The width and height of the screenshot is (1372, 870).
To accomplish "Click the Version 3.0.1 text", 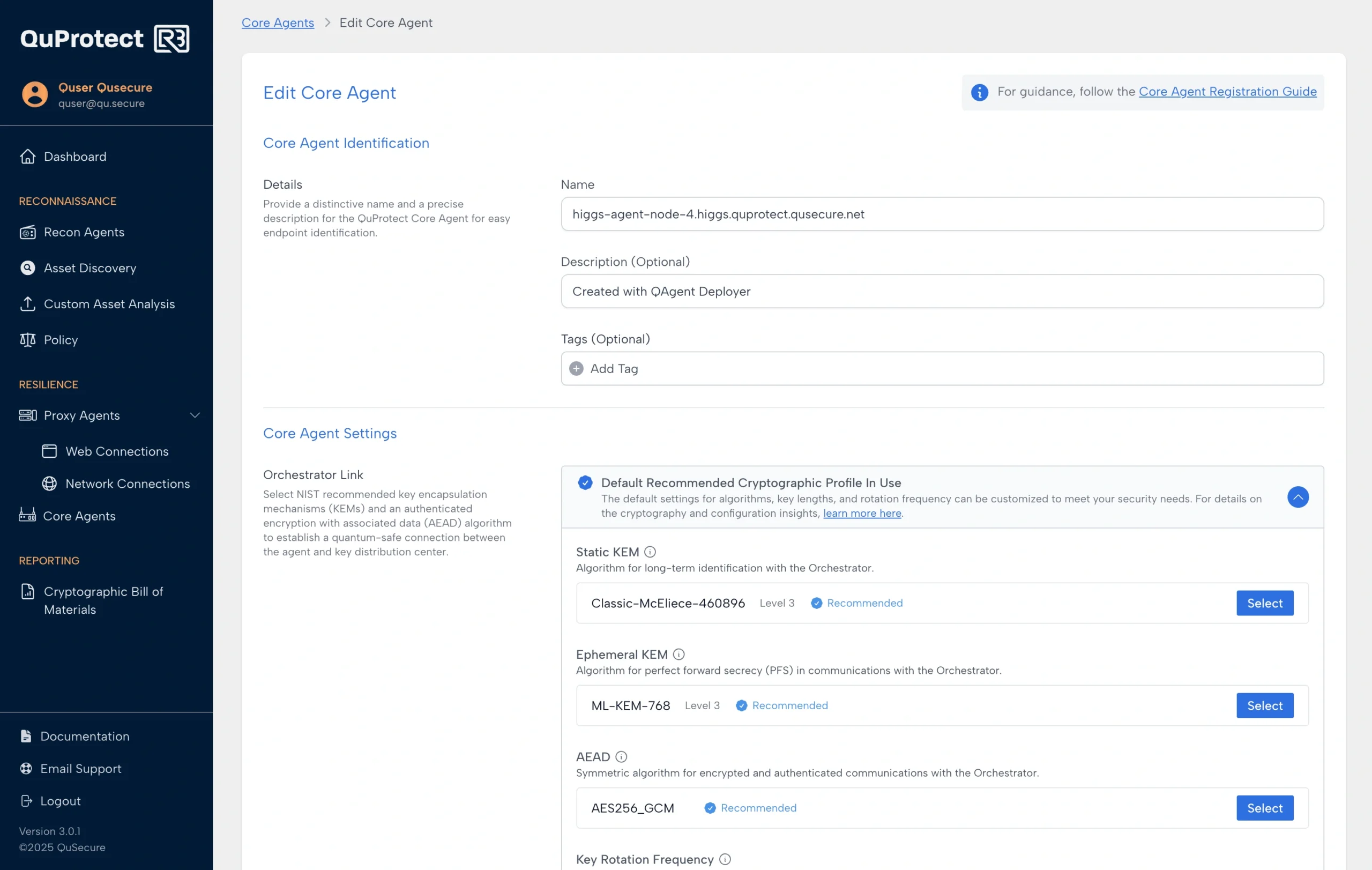I will click(x=49, y=831).
